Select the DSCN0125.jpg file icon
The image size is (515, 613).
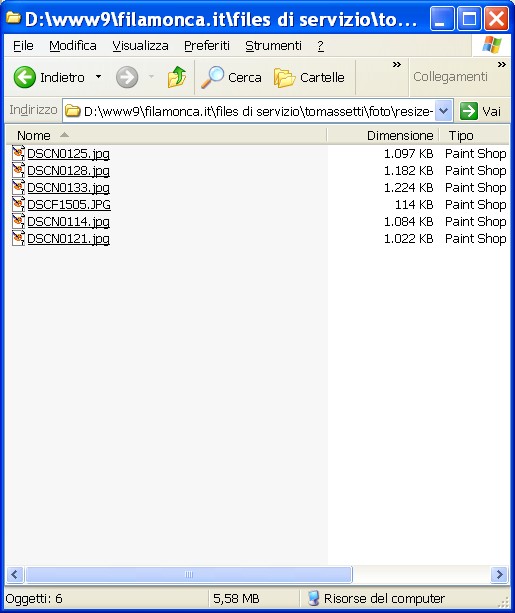18,153
